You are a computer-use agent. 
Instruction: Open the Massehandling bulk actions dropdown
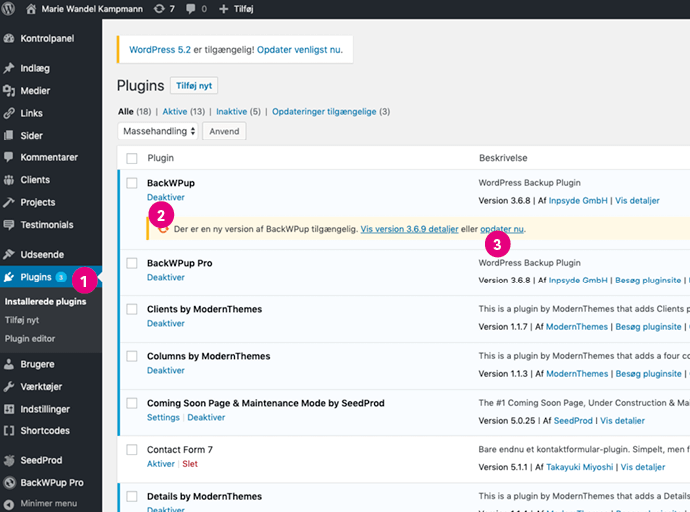pyautogui.click(x=158, y=131)
